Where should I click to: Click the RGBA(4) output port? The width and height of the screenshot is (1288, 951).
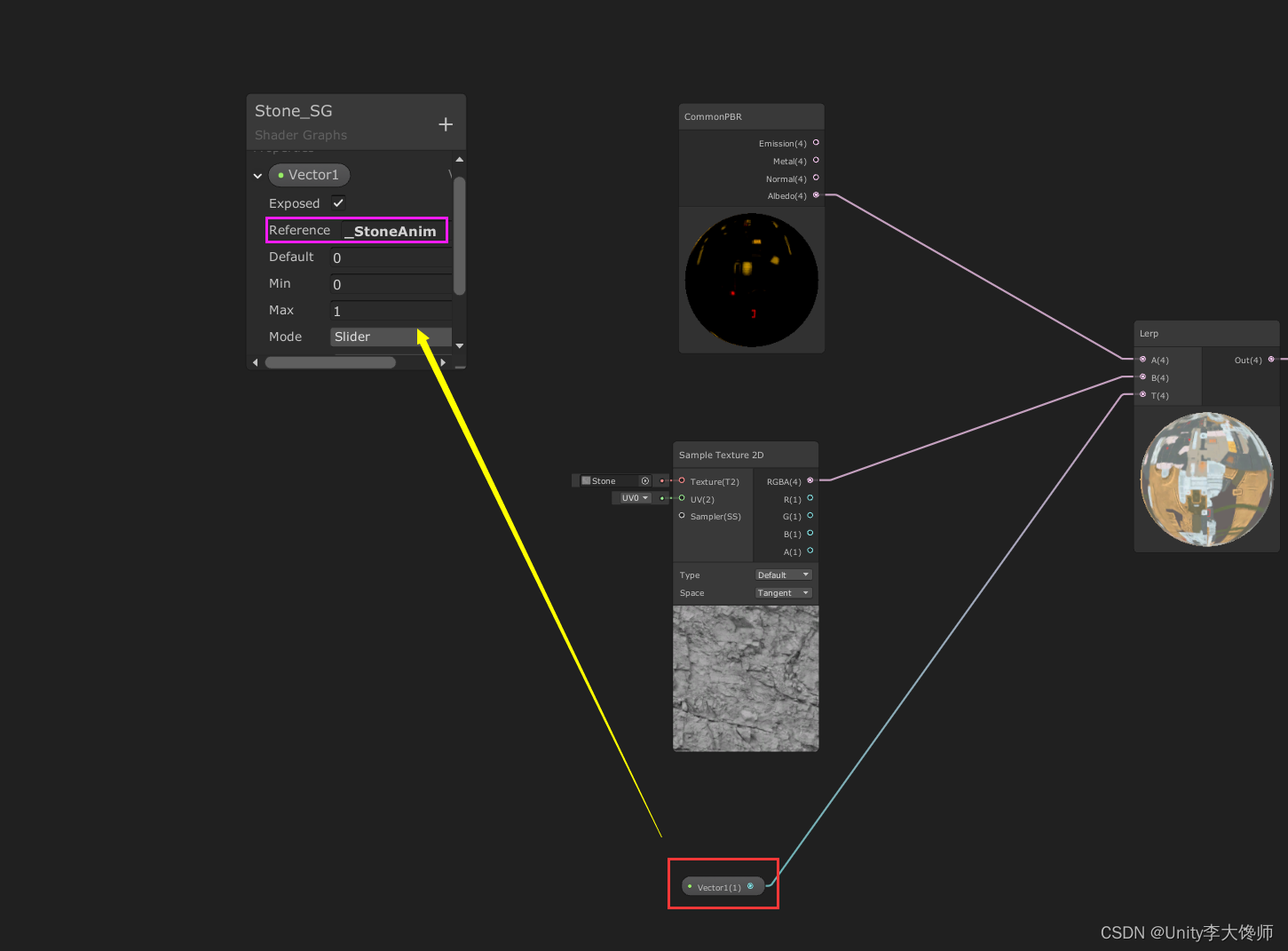click(810, 480)
